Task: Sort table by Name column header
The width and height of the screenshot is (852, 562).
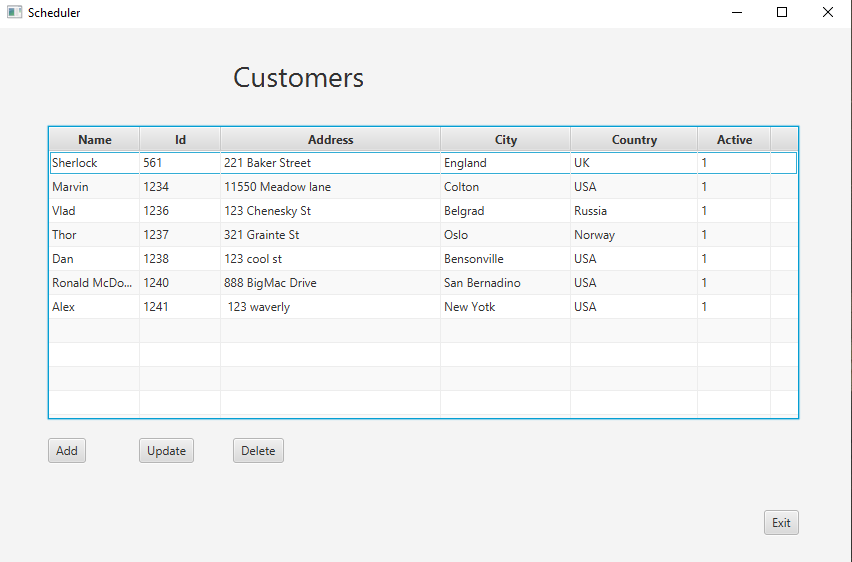Action: pyautogui.click(x=95, y=140)
